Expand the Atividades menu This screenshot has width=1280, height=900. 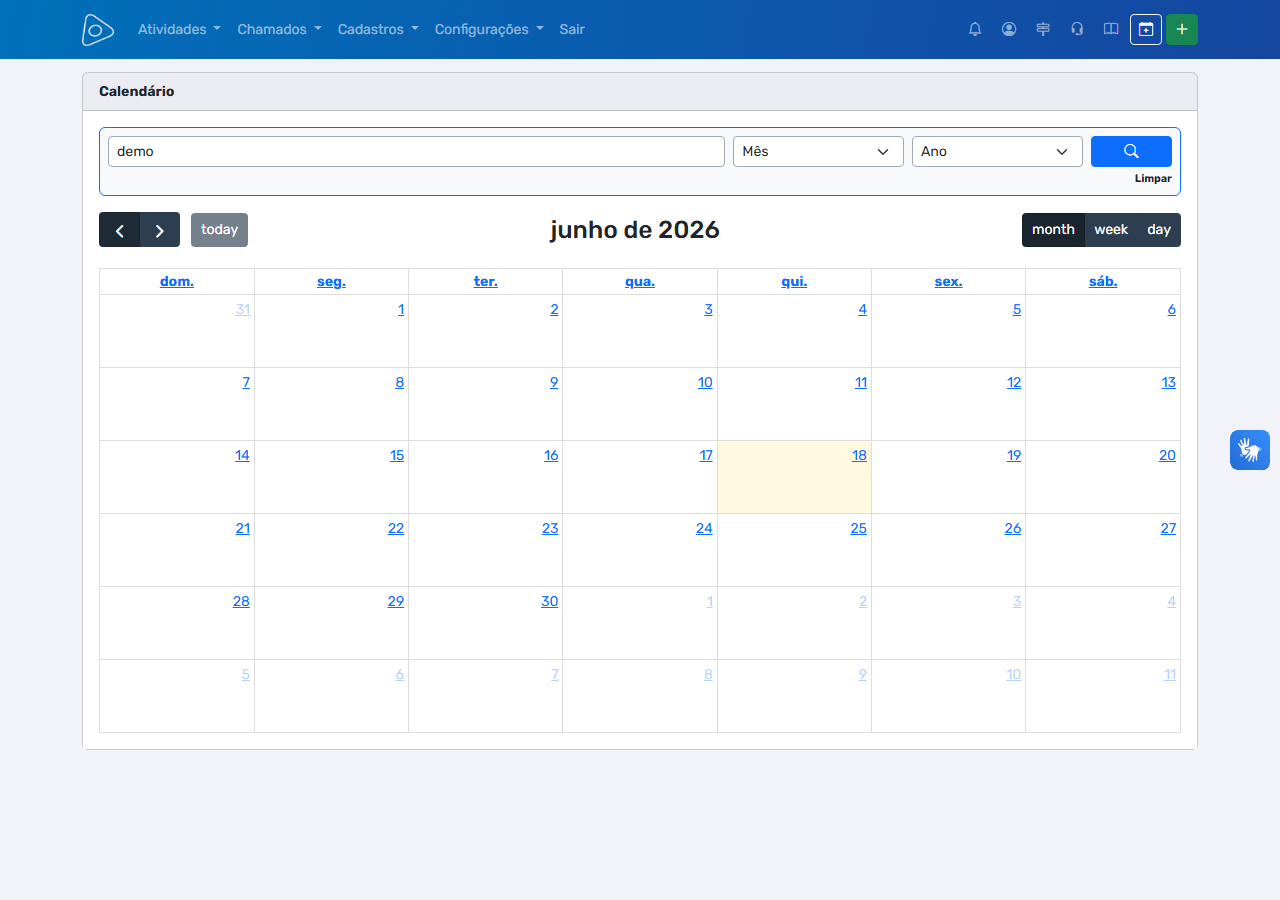coord(179,29)
